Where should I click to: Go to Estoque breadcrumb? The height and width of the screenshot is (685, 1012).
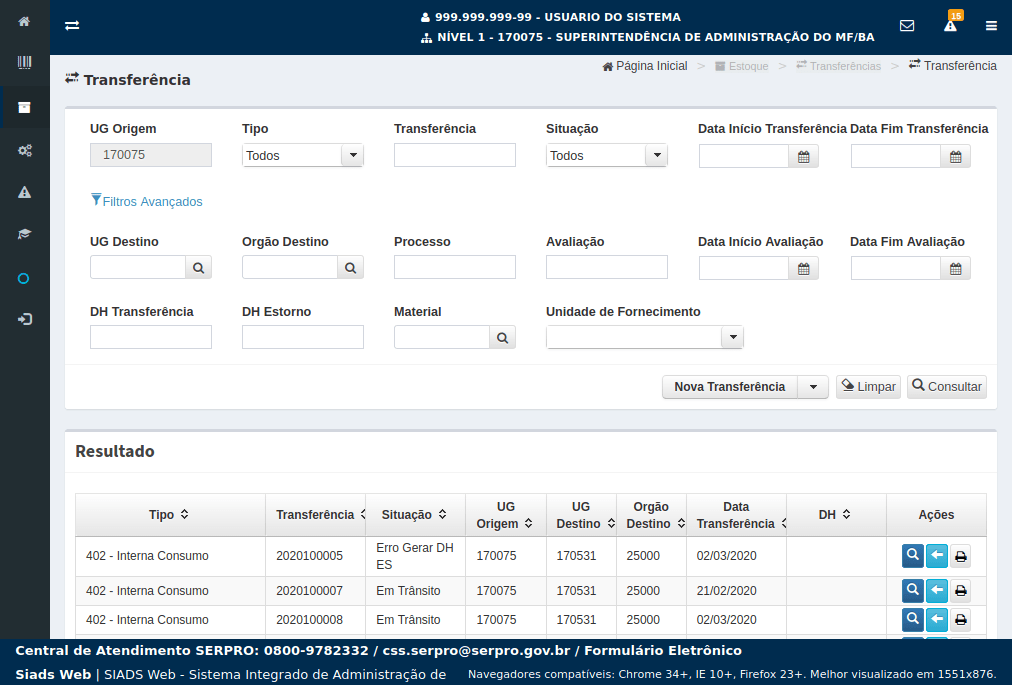pos(742,66)
